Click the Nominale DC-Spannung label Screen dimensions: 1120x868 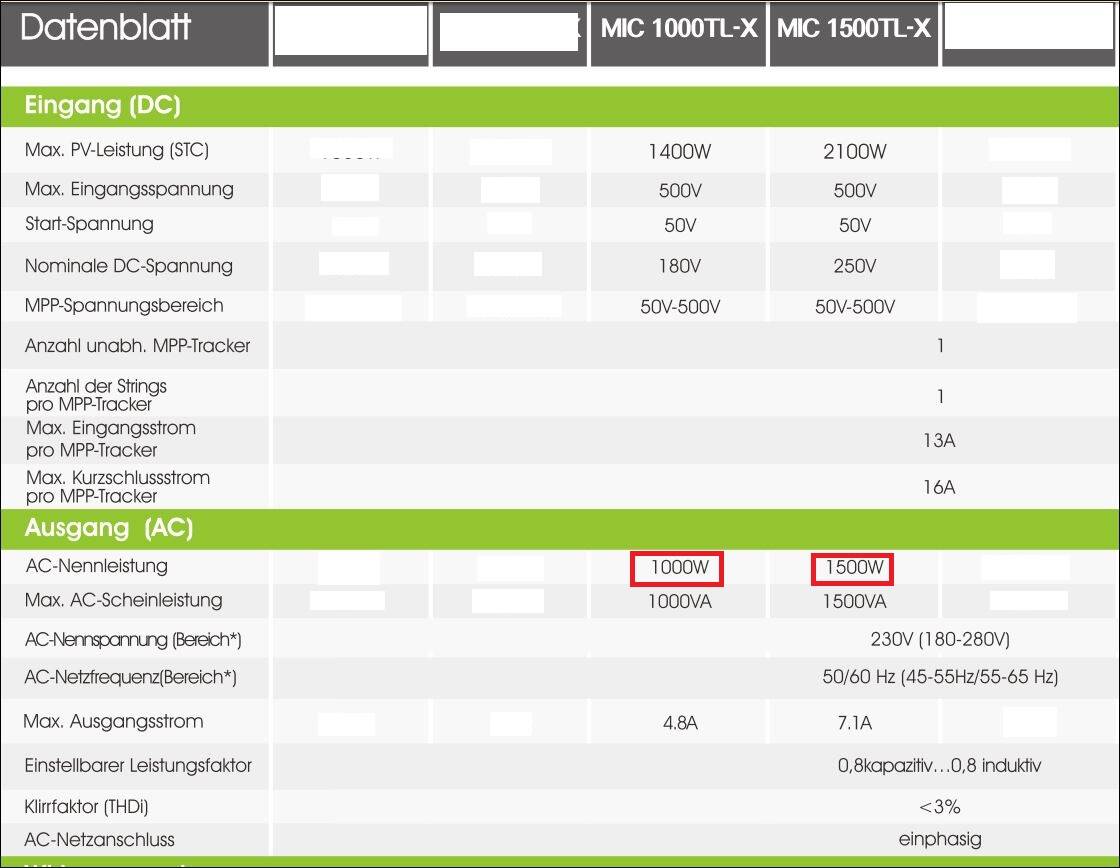point(129,266)
